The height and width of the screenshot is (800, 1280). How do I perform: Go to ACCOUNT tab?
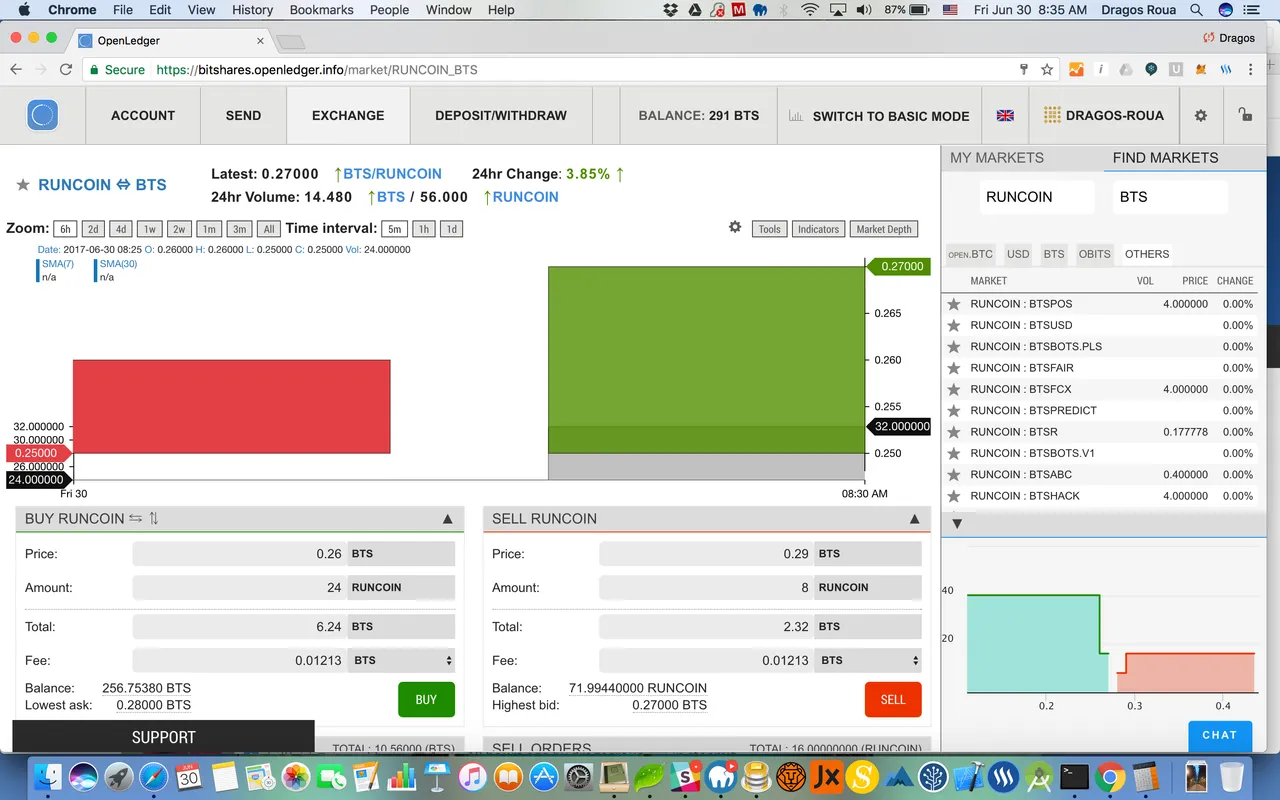point(143,115)
